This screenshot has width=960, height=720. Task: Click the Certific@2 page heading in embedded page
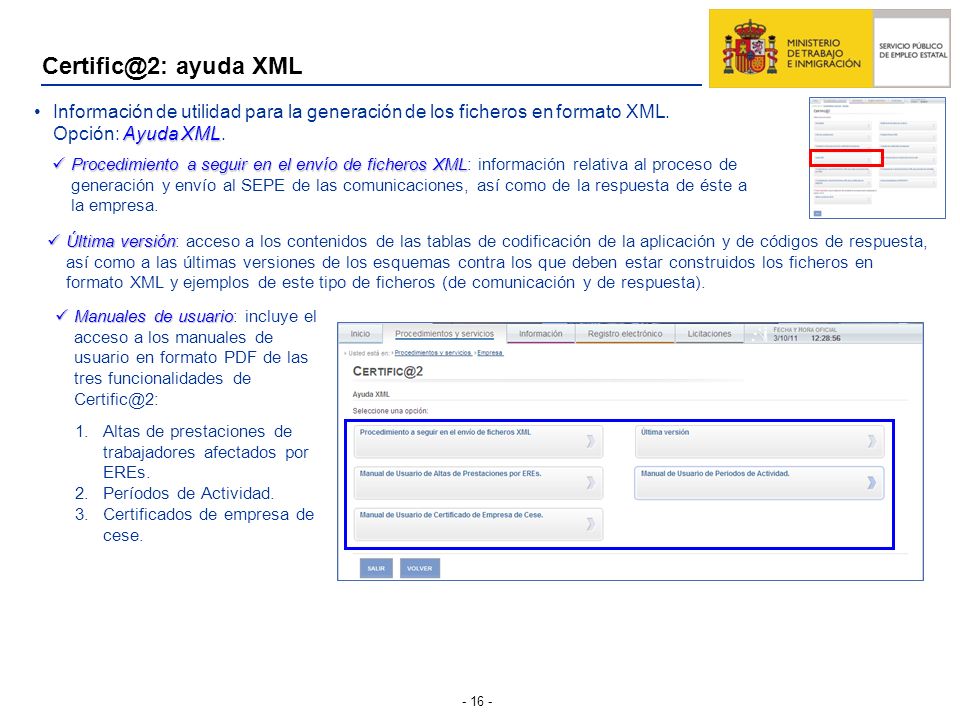[x=388, y=371]
